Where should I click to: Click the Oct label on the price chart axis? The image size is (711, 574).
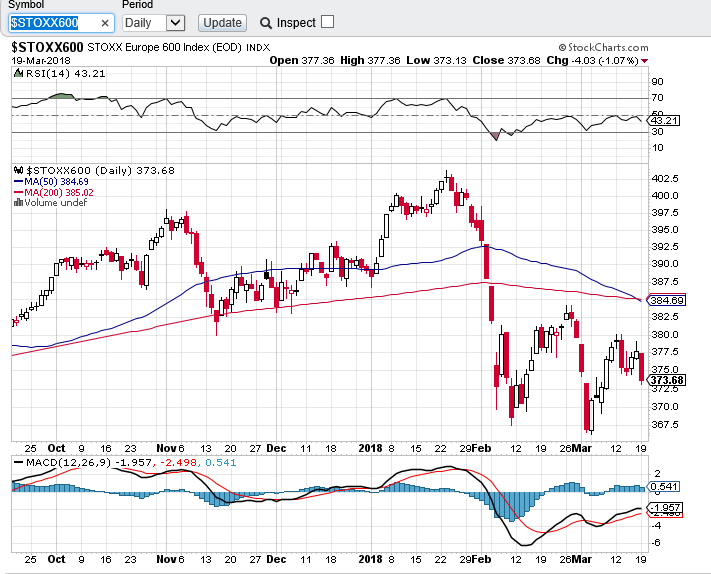57,448
